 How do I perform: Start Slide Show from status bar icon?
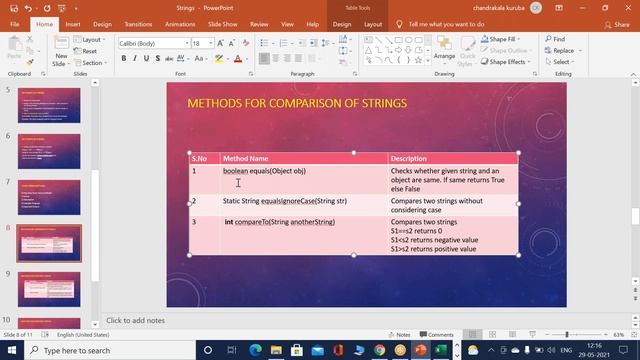coord(533,334)
